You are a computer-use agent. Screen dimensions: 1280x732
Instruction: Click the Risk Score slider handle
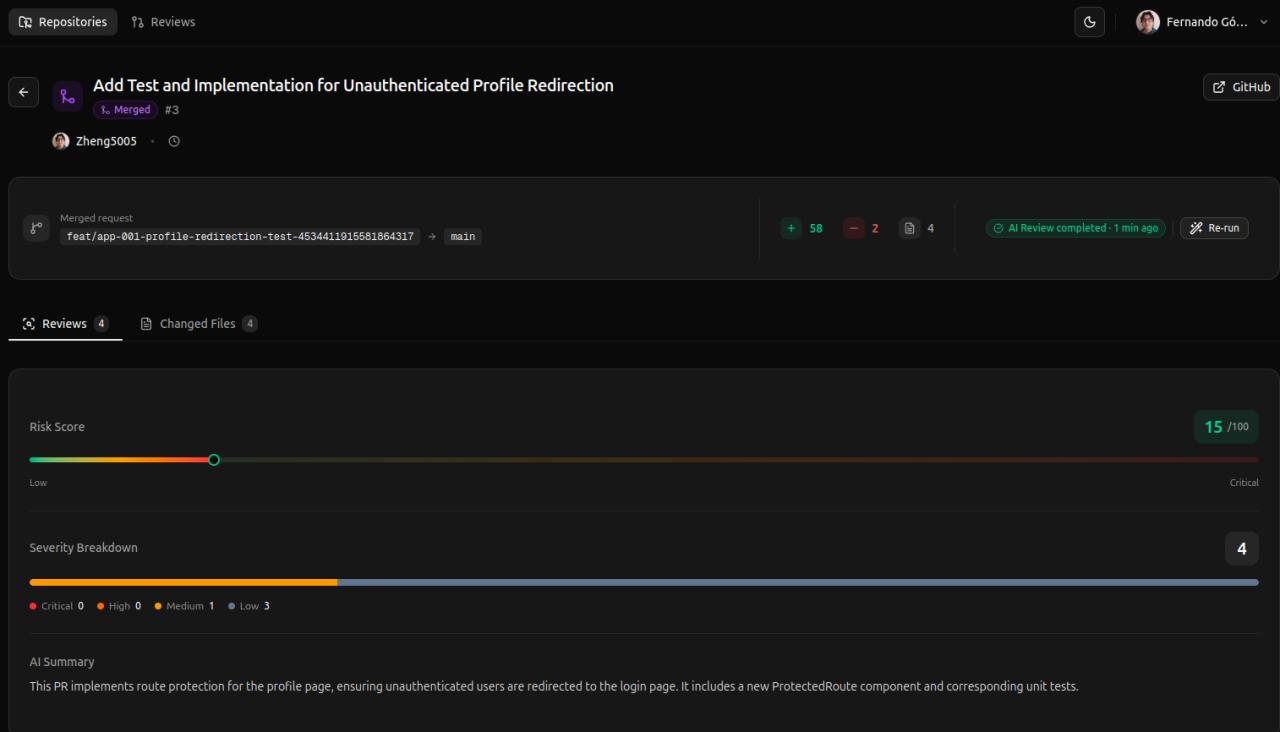coord(213,460)
